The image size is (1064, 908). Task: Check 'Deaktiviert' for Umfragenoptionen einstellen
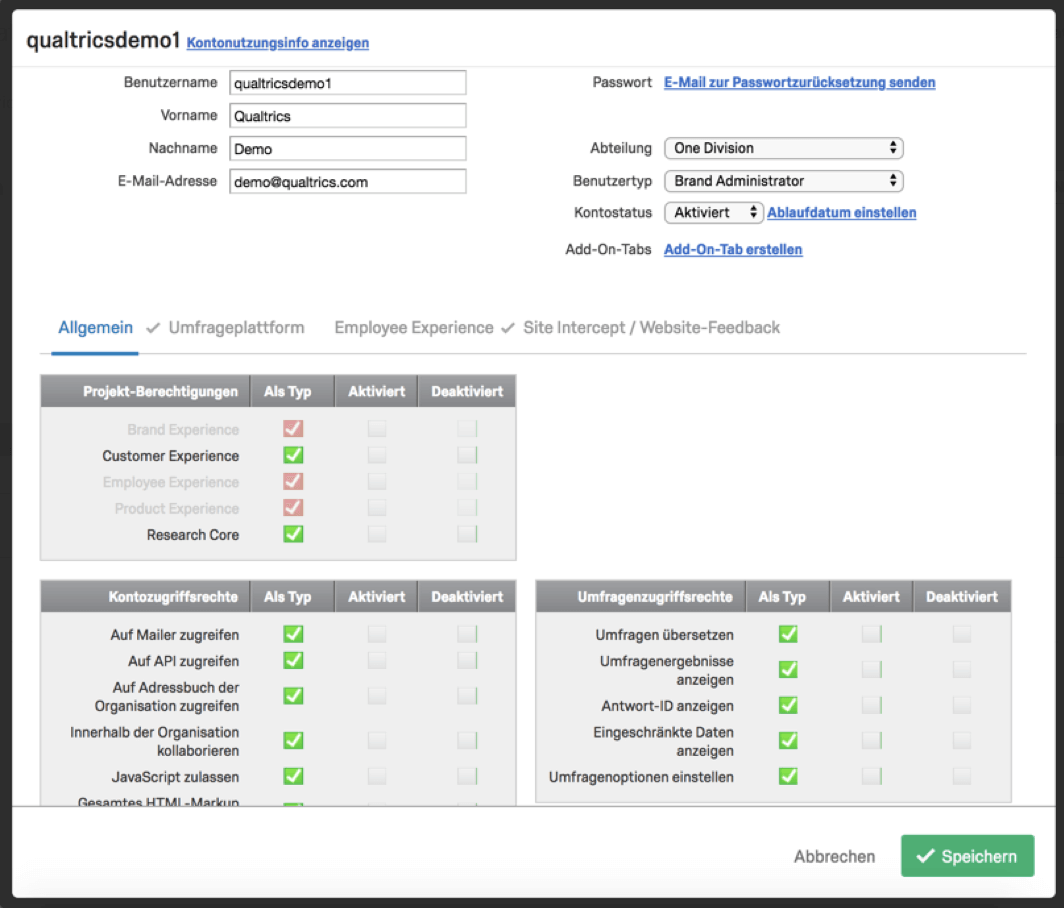pos(962,776)
